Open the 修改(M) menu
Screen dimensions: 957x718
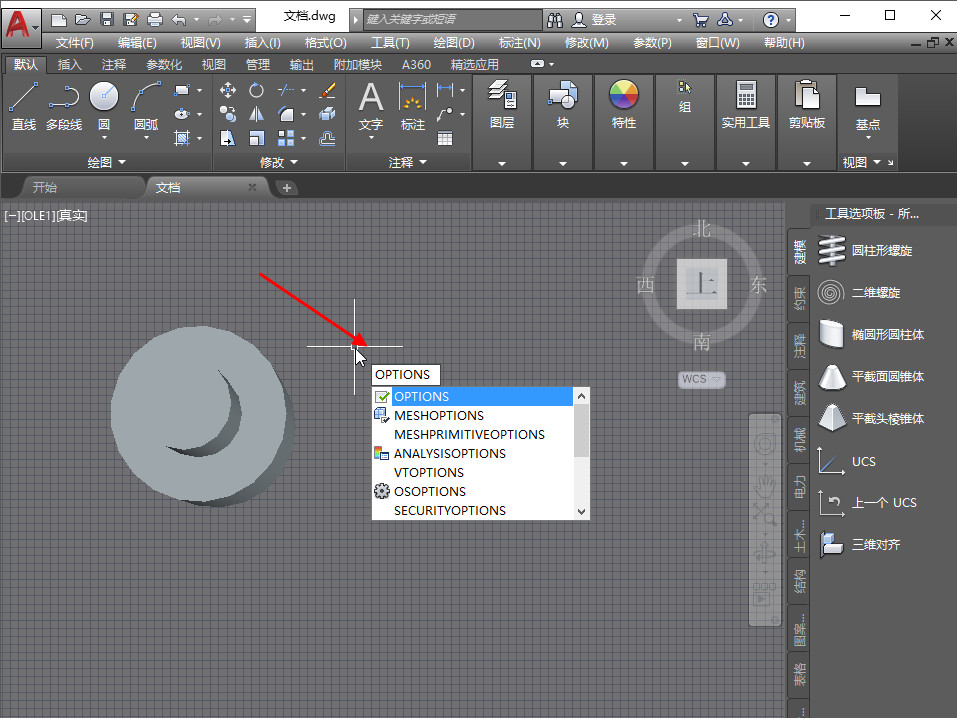tap(587, 43)
